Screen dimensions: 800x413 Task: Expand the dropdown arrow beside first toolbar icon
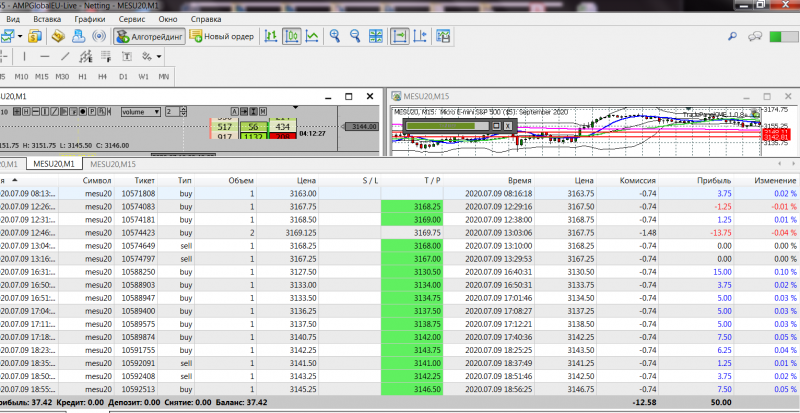point(19,37)
